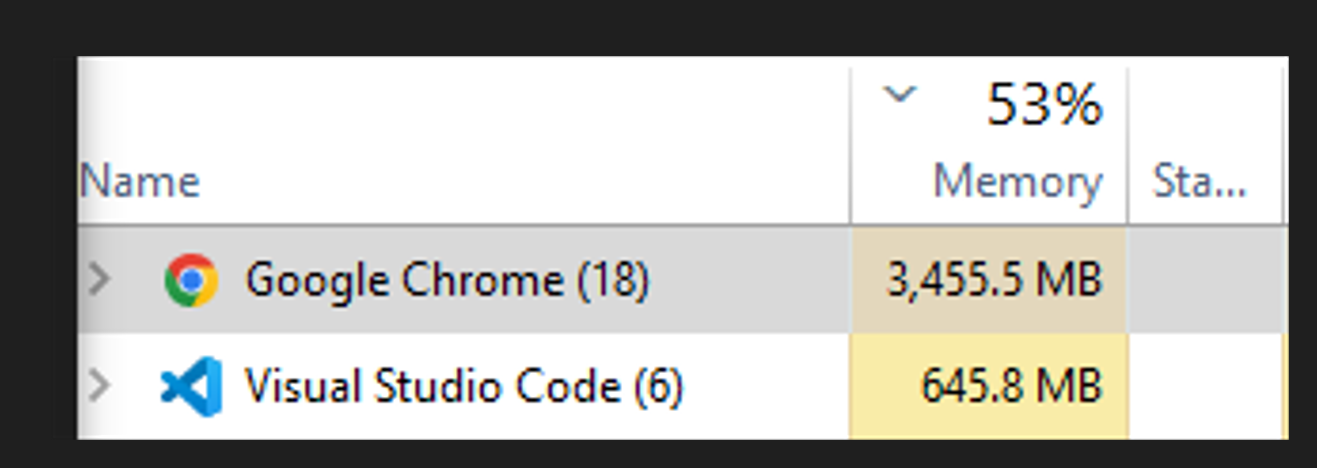Click the truncated Sta... column header
1317x468 pixels.
[x=1199, y=182]
